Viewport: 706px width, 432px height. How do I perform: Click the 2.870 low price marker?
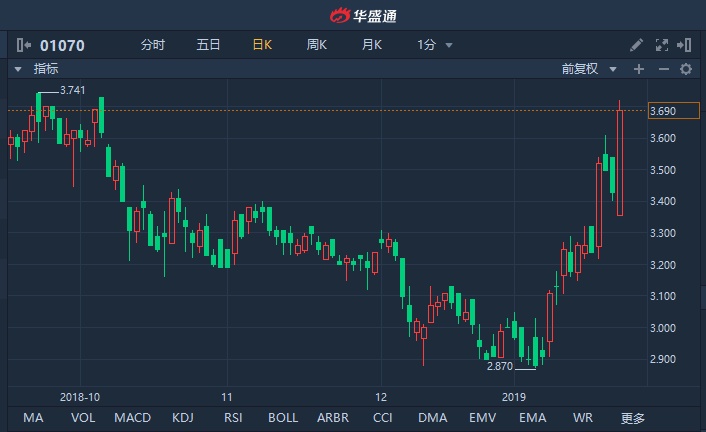[x=499, y=367]
